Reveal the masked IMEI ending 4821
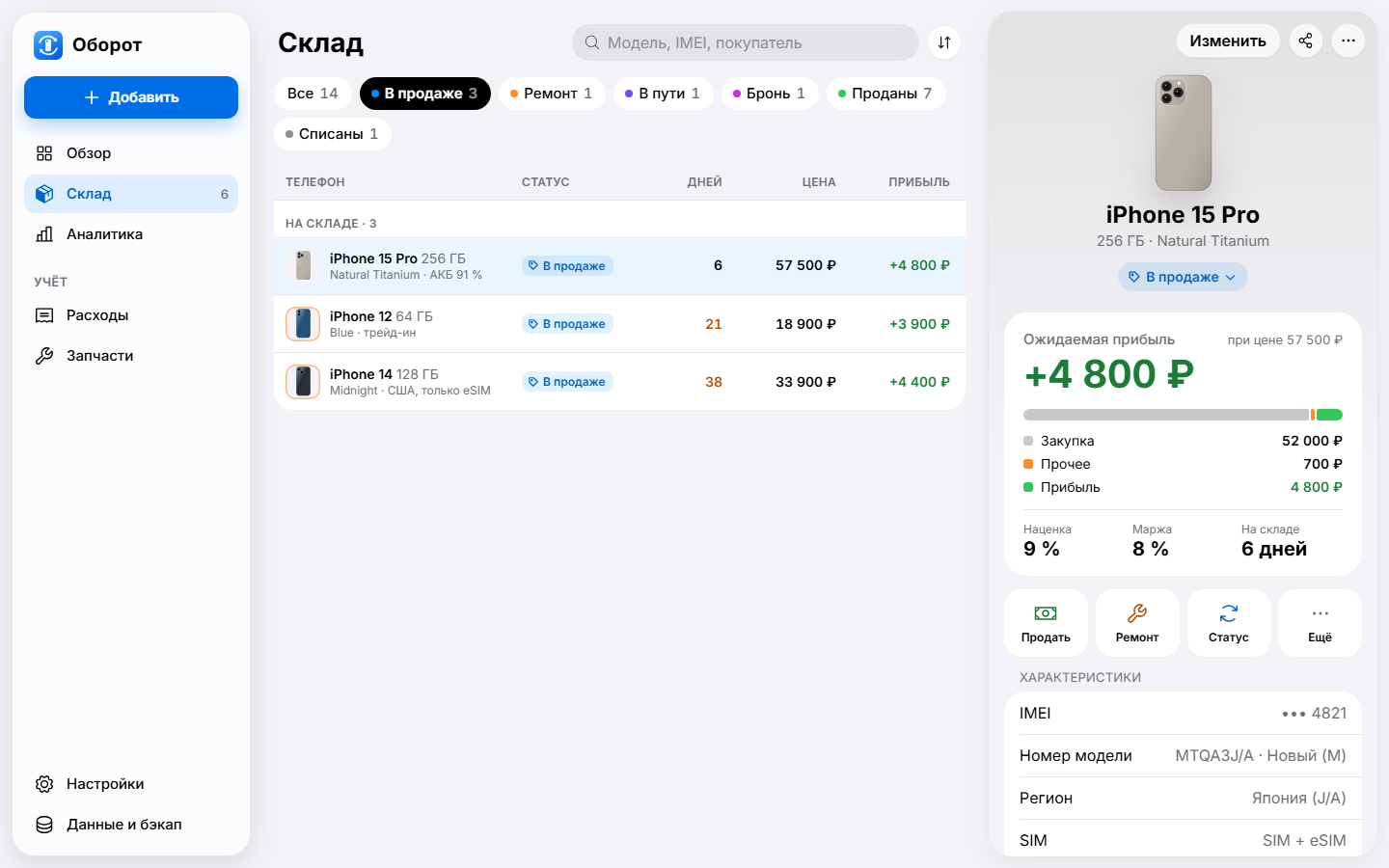Viewport: 1389px width, 868px height. pyautogui.click(x=1314, y=714)
